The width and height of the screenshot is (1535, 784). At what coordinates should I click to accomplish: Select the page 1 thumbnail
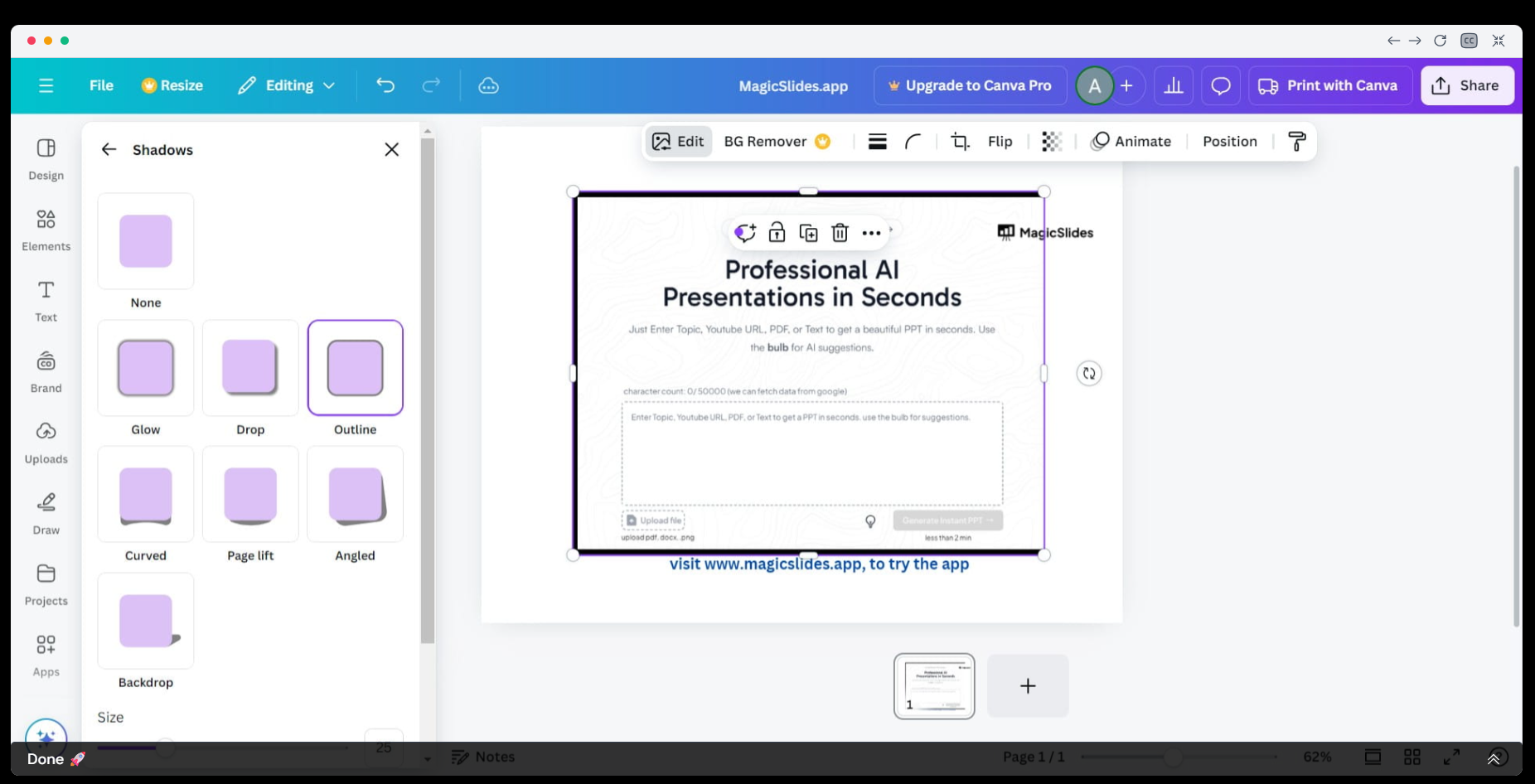click(934, 686)
